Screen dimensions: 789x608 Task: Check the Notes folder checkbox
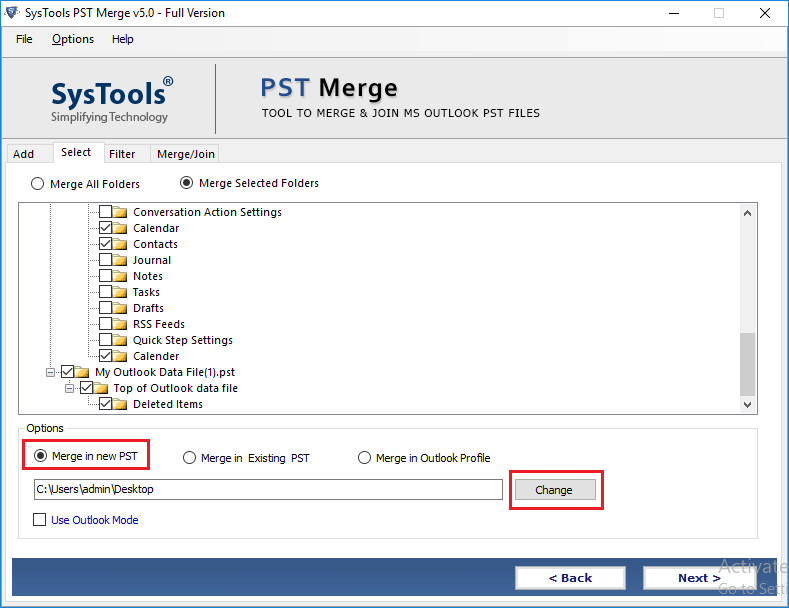point(105,276)
